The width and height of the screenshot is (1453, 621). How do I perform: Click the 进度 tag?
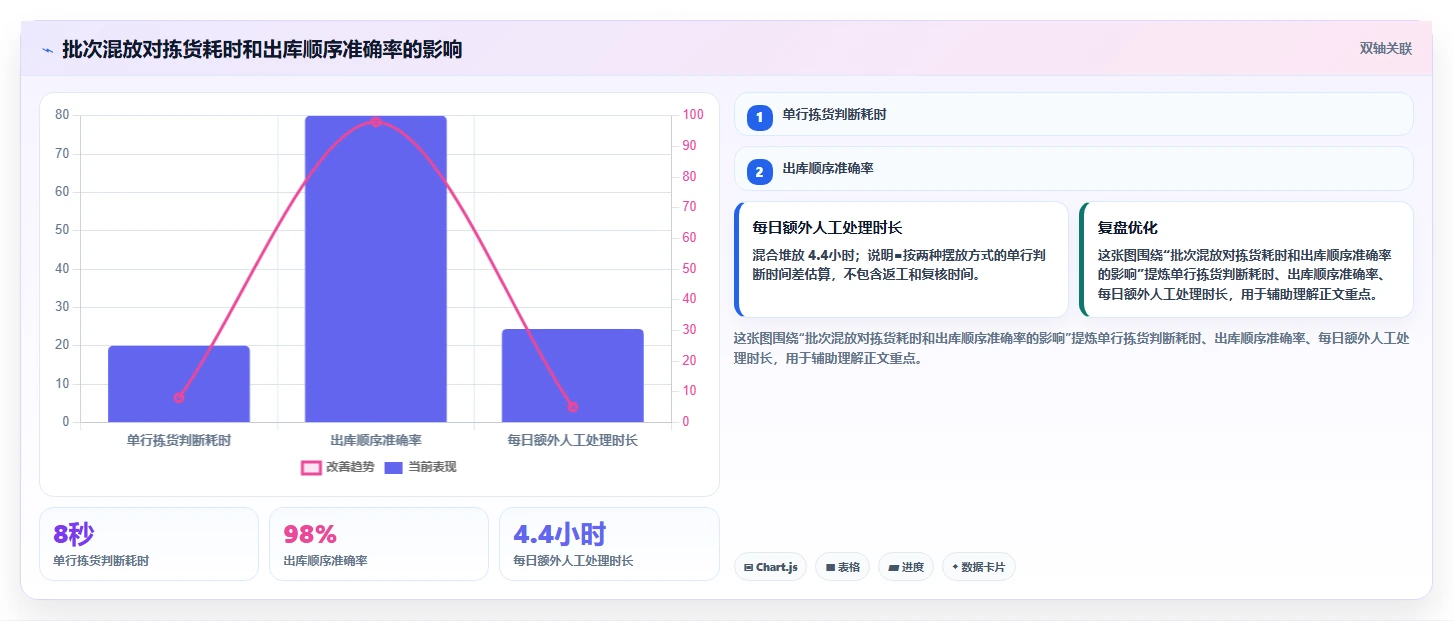tap(906, 567)
